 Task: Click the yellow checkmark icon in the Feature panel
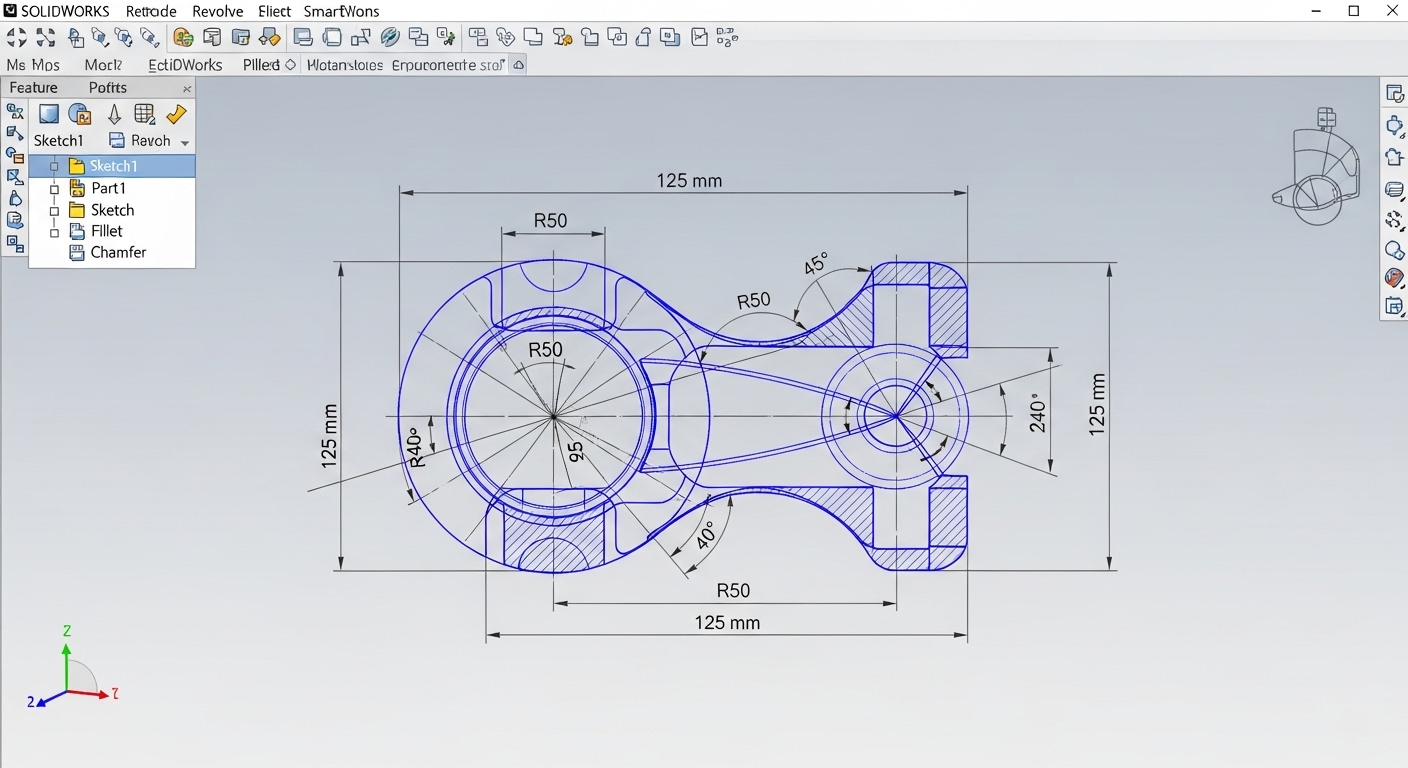176,114
